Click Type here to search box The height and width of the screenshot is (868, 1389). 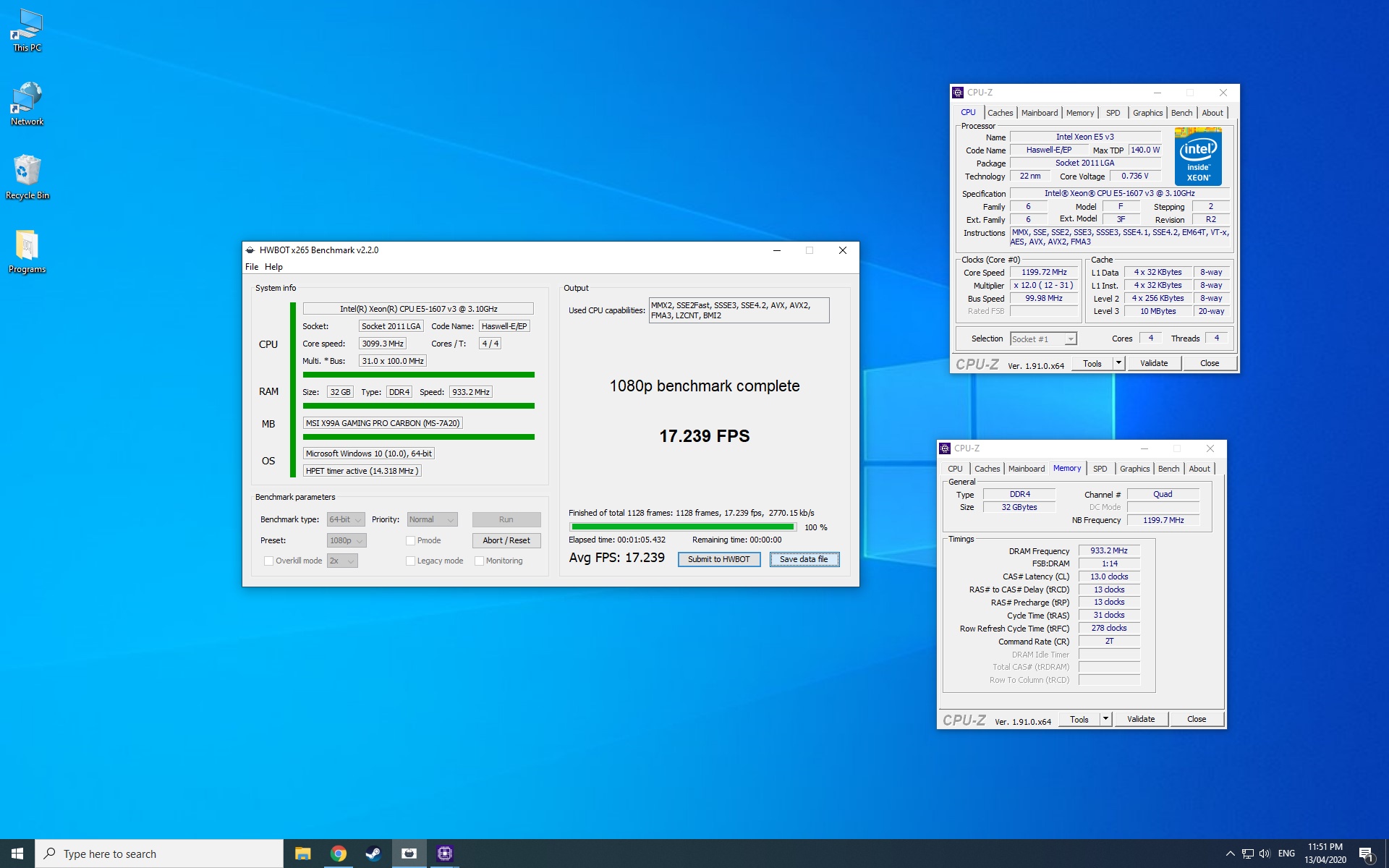click(x=159, y=854)
